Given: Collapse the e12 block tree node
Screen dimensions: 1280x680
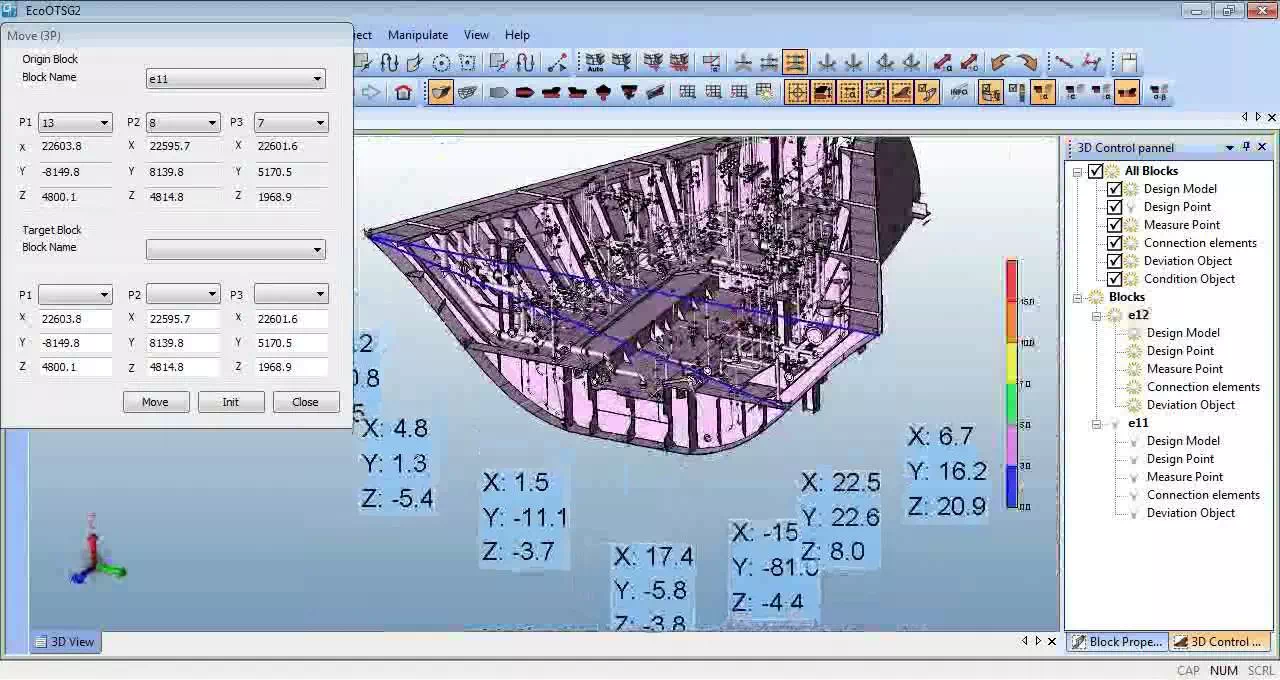Looking at the screenshot, I should coord(1097,315).
